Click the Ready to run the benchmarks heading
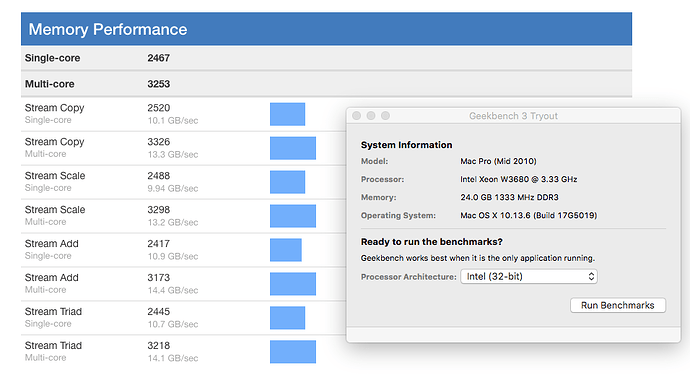Image resolution: width=690 pixels, height=374 pixels. coord(431,242)
